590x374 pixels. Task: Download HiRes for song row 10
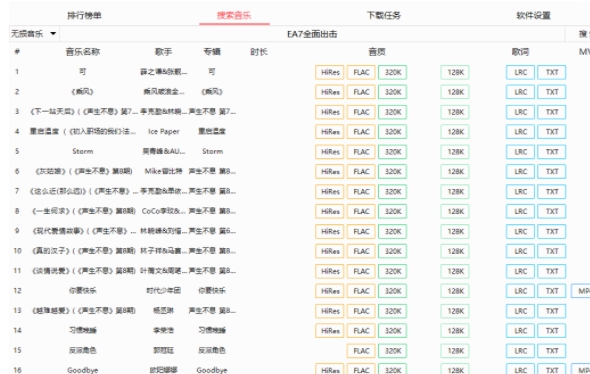pos(330,251)
